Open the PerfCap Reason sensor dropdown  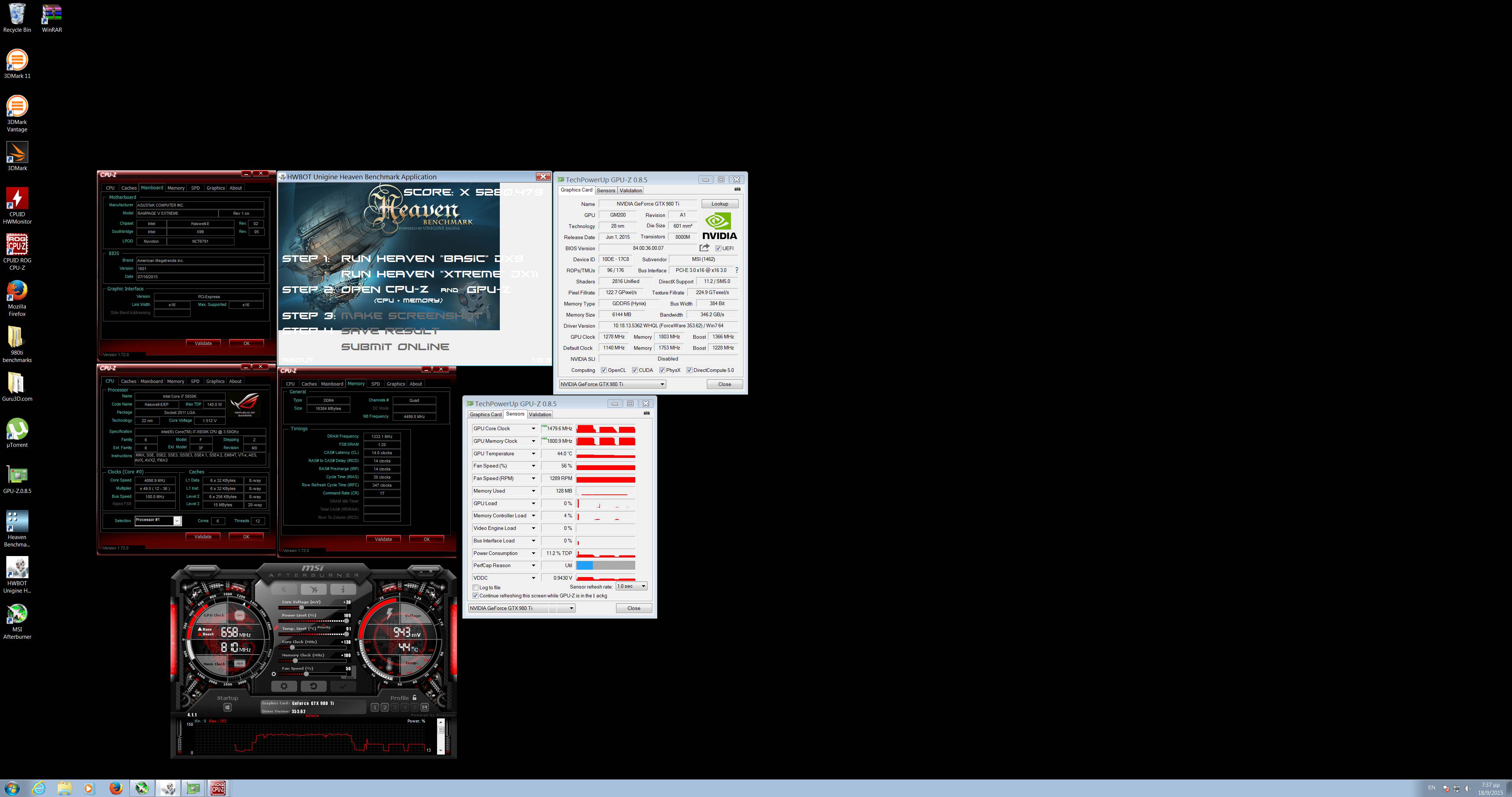[x=533, y=566]
